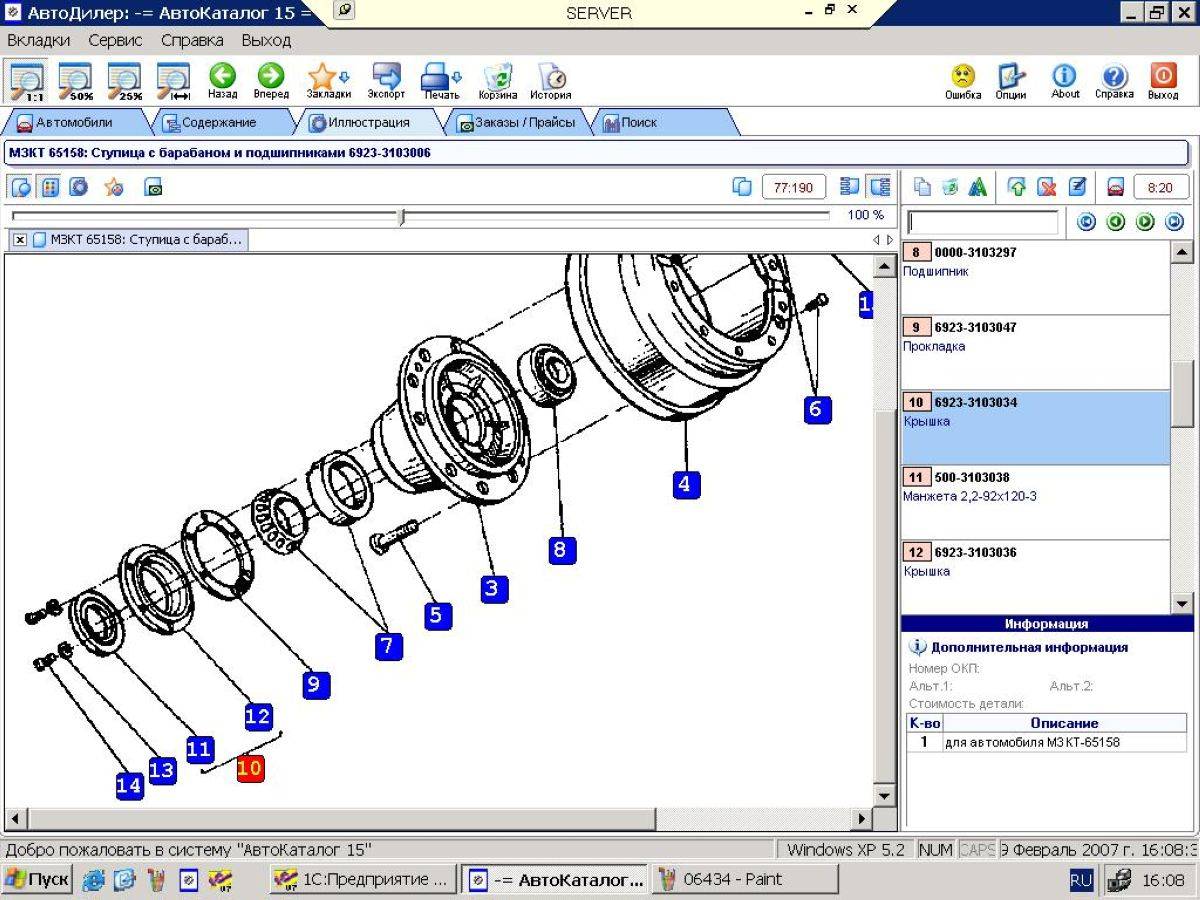Click the green letter A icon
1200x900 pixels.
[979, 187]
